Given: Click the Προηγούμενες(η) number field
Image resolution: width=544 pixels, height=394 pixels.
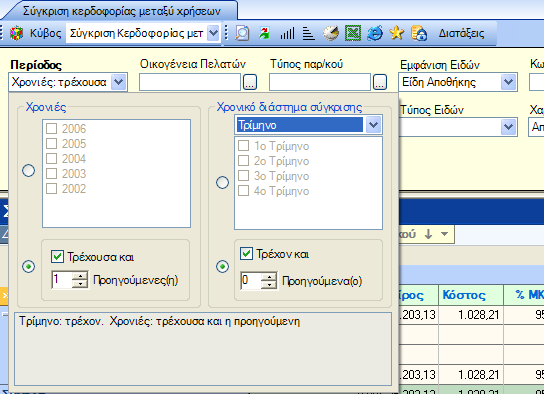Looking at the screenshot, I should point(62,280).
